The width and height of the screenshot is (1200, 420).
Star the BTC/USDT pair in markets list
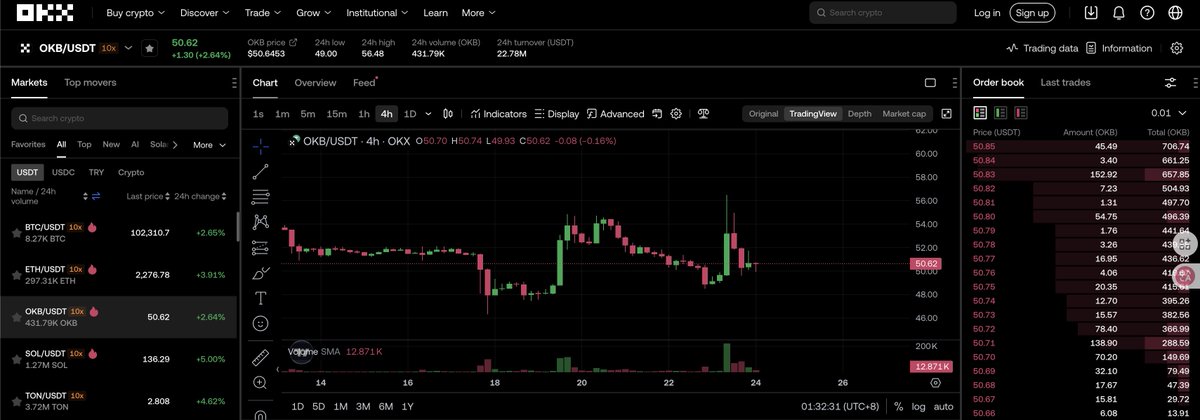click(16, 233)
